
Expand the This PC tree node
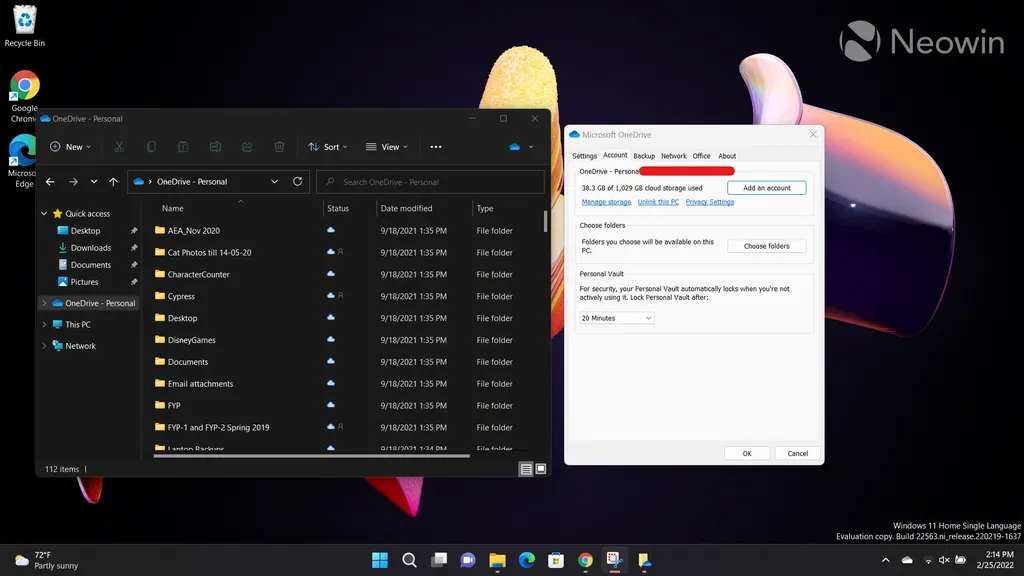coord(44,325)
